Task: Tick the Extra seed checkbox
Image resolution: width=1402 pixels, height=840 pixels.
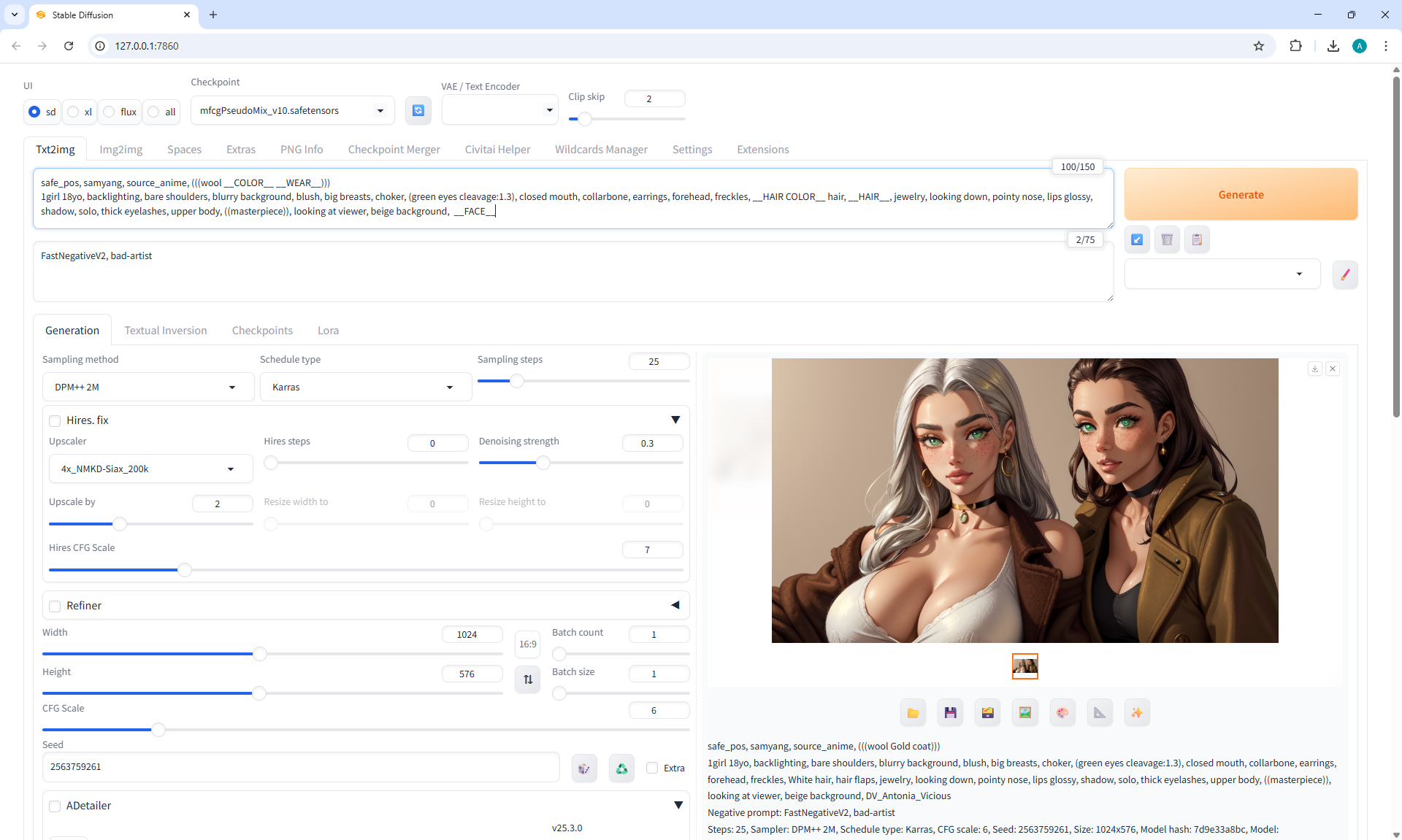Action: pyautogui.click(x=652, y=768)
